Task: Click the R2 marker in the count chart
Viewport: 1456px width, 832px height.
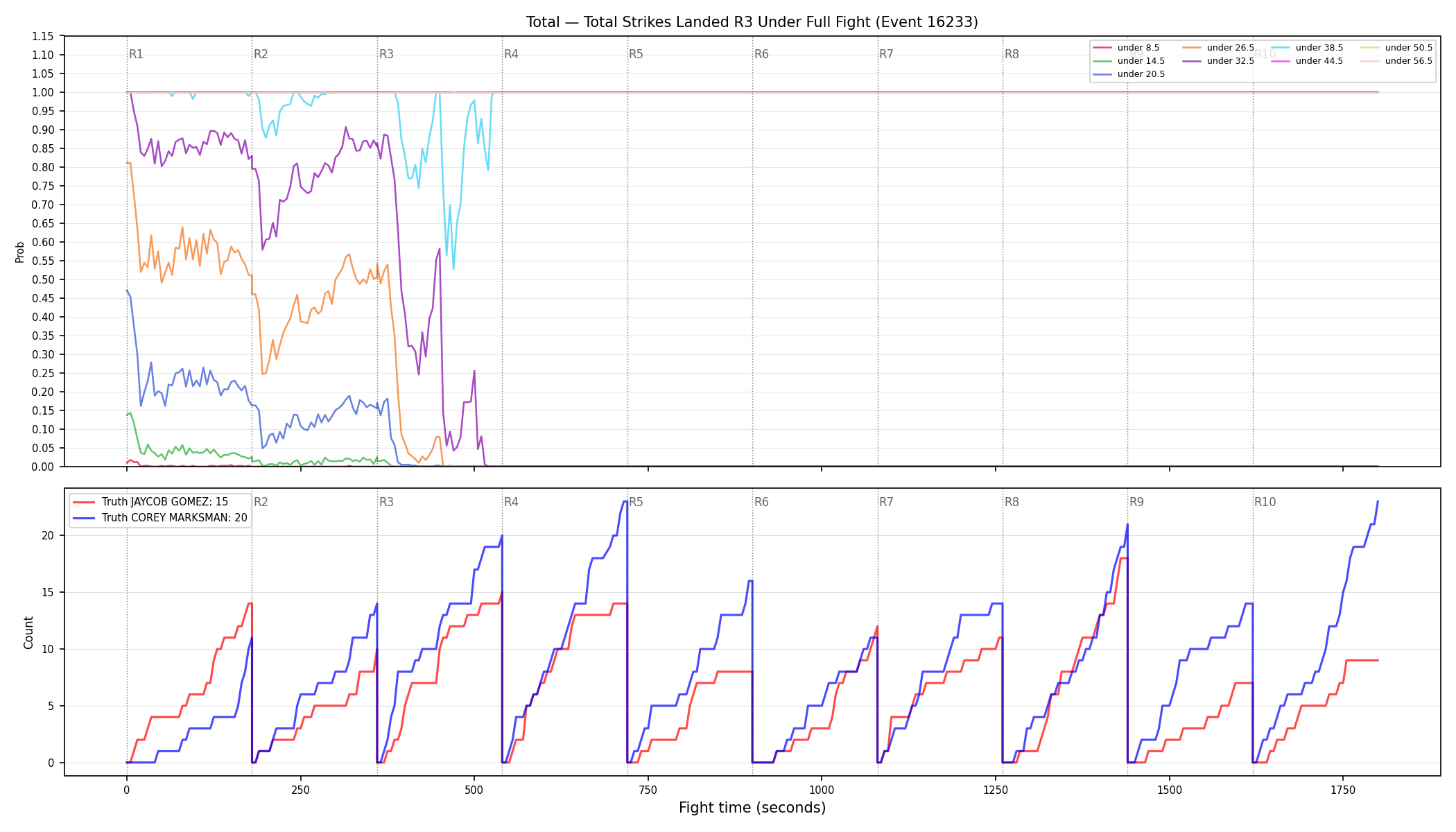Action: click(261, 502)
